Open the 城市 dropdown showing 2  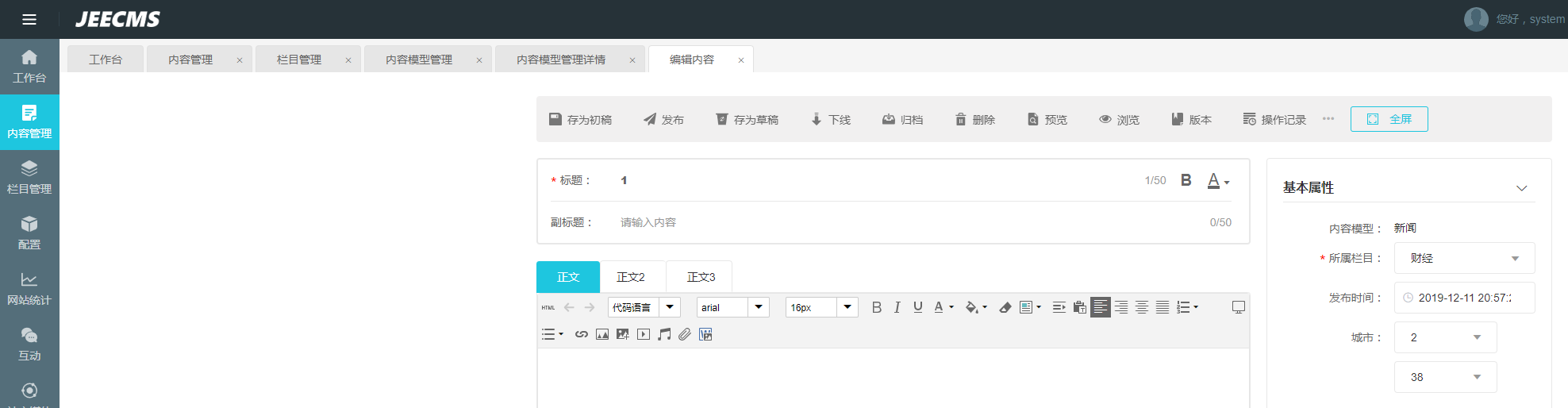point(1445,337)
